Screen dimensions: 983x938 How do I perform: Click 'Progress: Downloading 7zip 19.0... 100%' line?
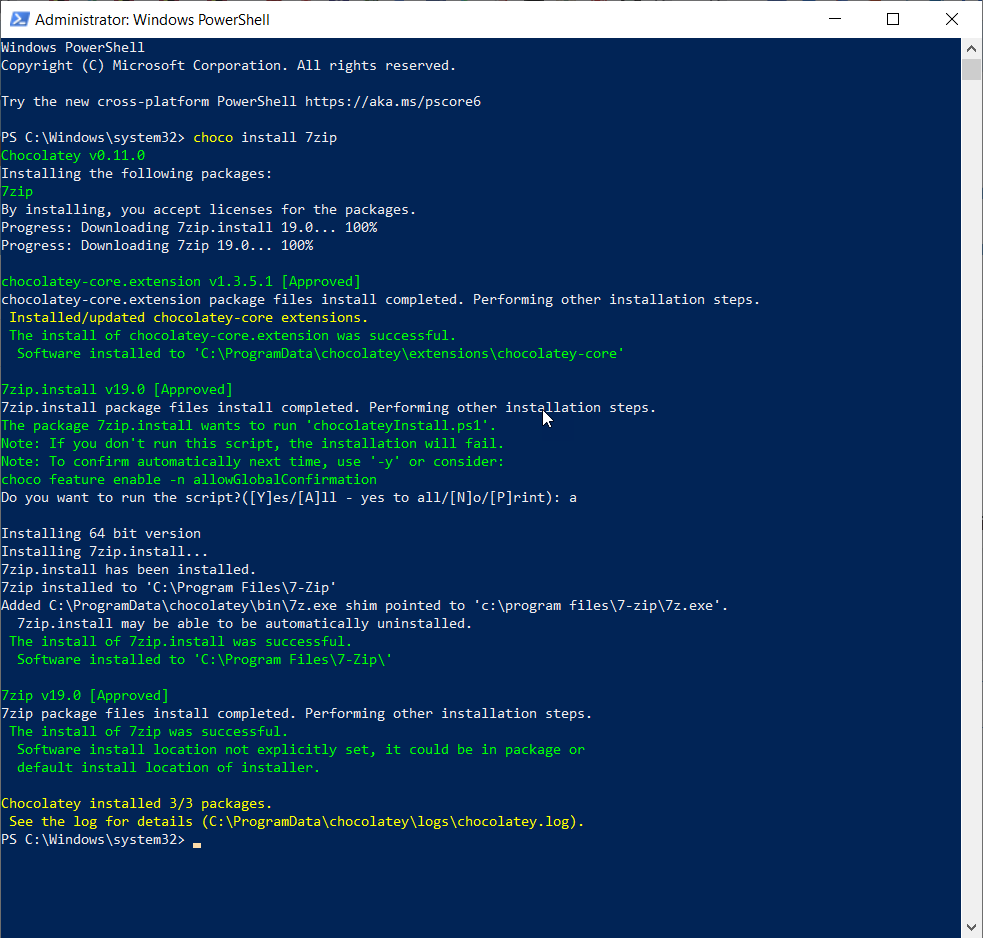coord(157,246)
